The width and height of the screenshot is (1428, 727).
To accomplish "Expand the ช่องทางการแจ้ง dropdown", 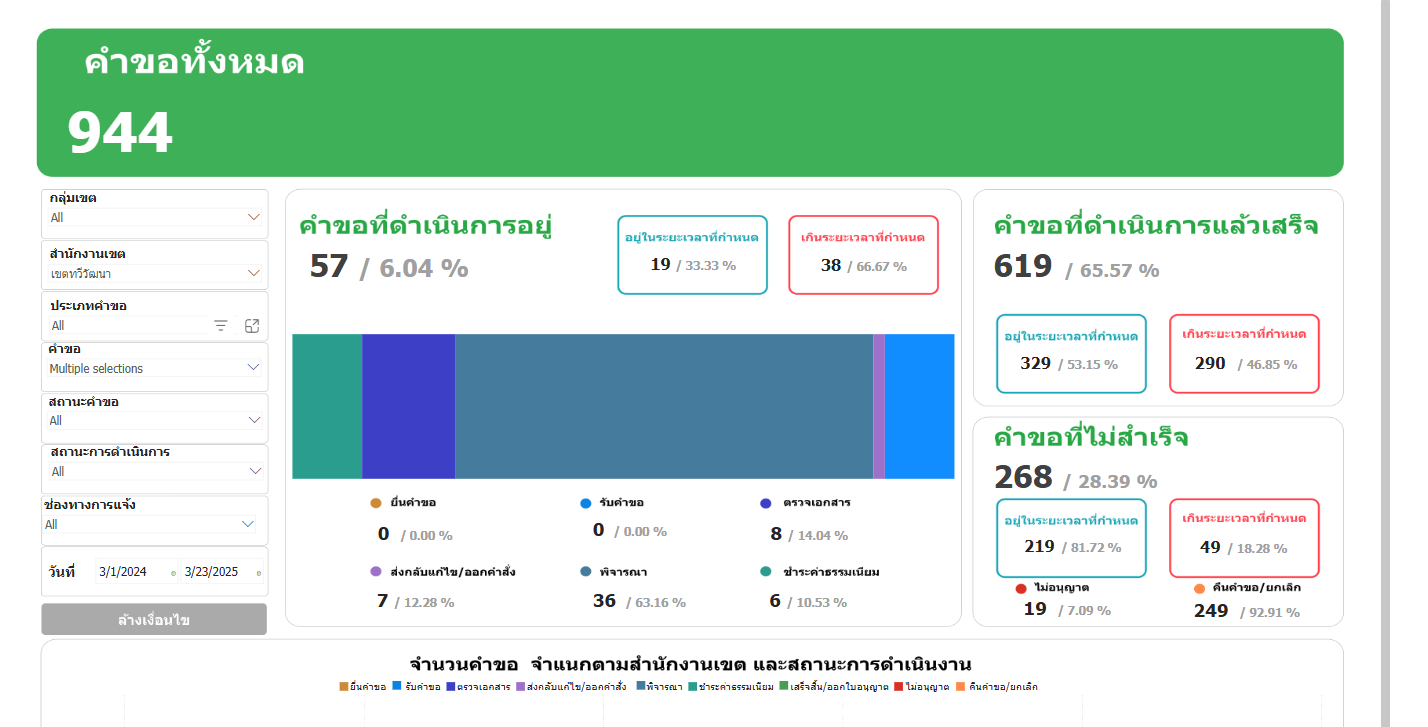I will click(248, 524).
